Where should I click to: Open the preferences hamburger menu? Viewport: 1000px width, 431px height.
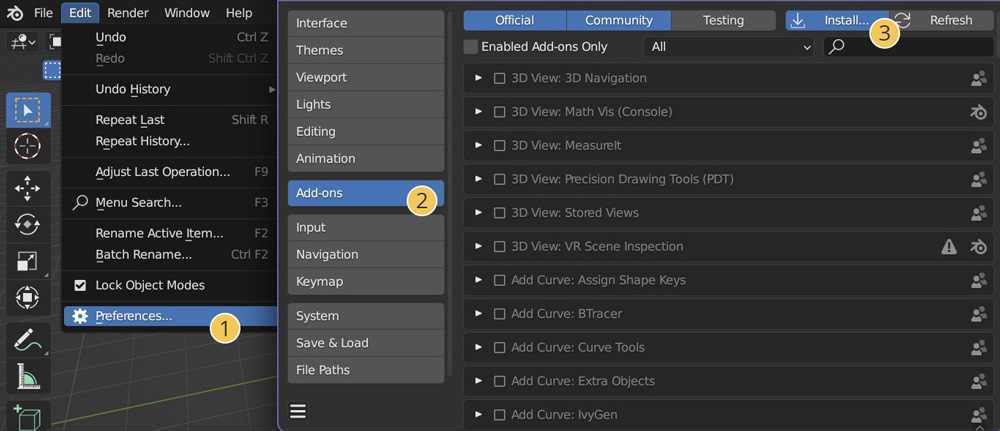298,411
